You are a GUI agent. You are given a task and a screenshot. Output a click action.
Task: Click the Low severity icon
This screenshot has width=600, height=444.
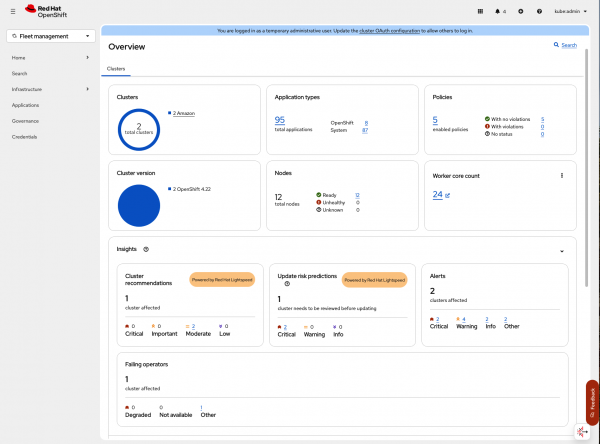point(220,326)
